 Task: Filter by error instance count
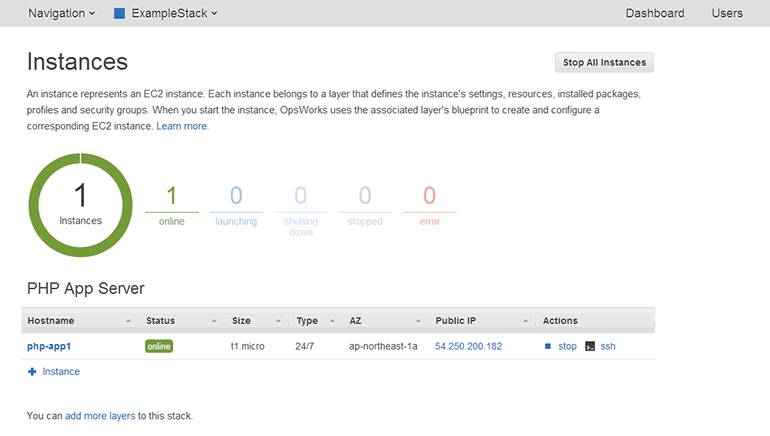pos(429,203)
